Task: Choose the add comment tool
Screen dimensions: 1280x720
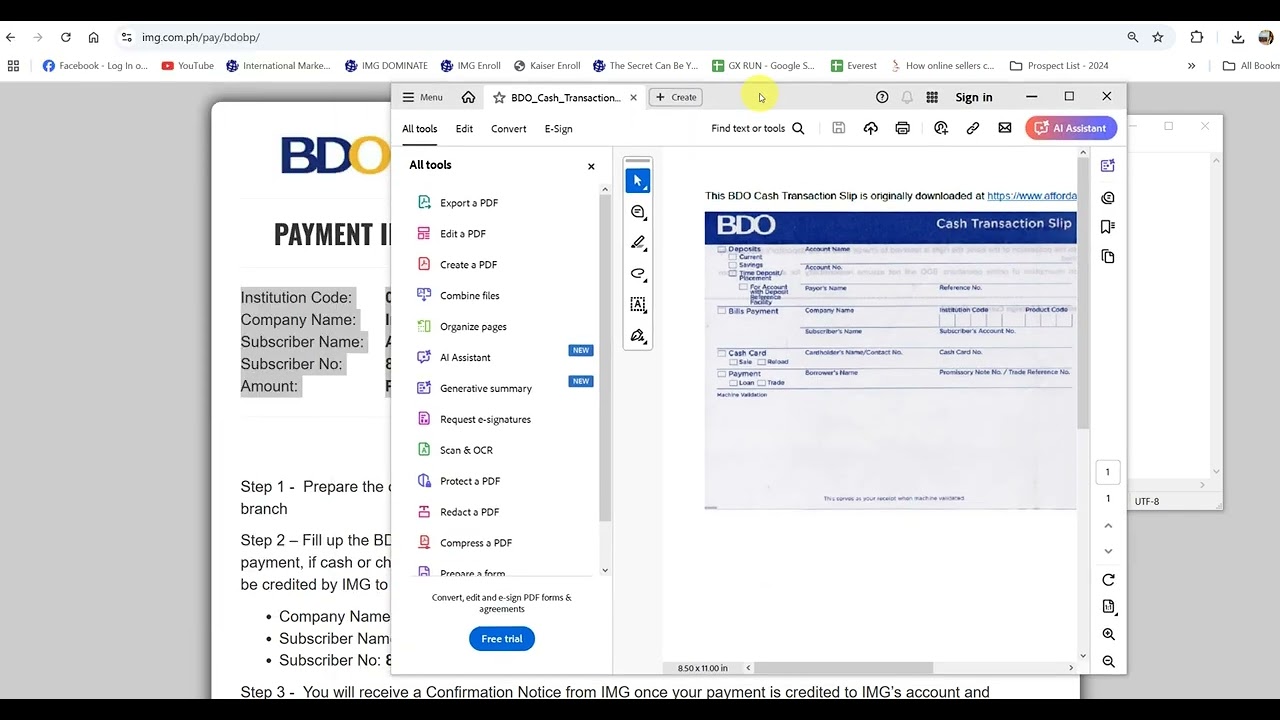Action: point(638,212)
